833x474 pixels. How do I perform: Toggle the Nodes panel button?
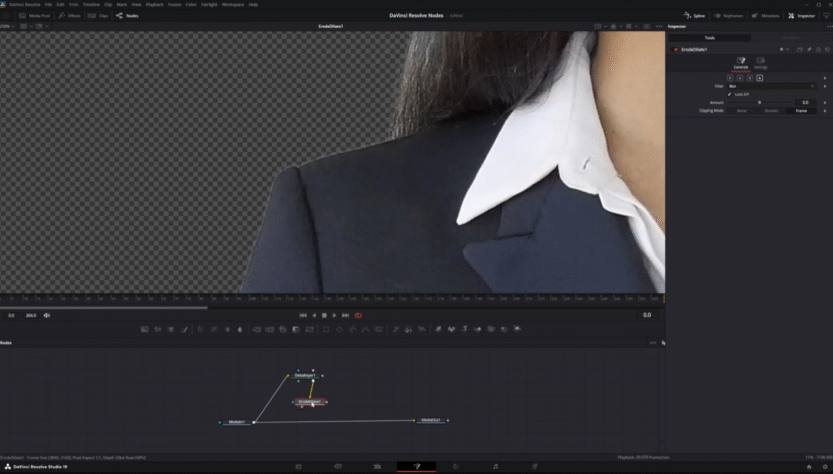(x=126, y=16)
